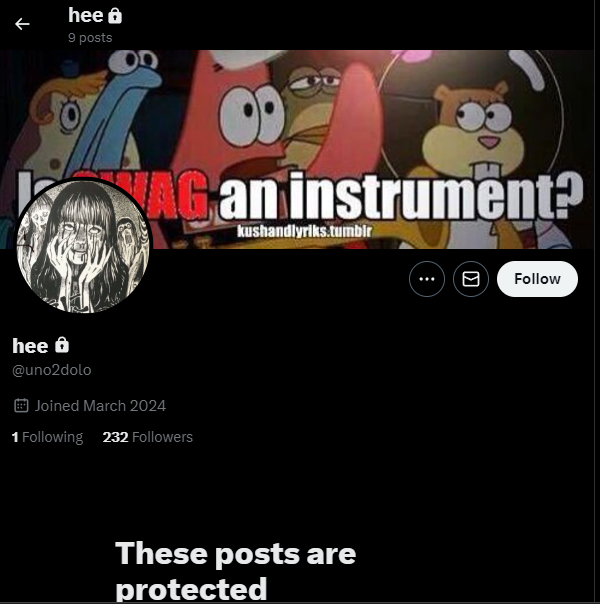Viewport: 600px width, 604px height.
Task: Click the "Joined March 2024" text
Action: tap(101, 406)
